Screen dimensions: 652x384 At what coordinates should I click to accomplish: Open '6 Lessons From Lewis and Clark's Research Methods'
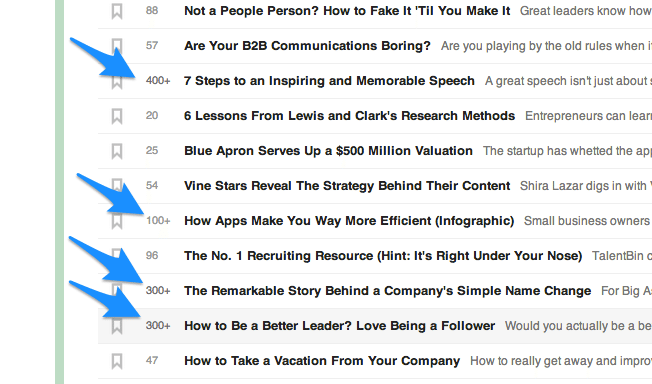click(349, 116)
